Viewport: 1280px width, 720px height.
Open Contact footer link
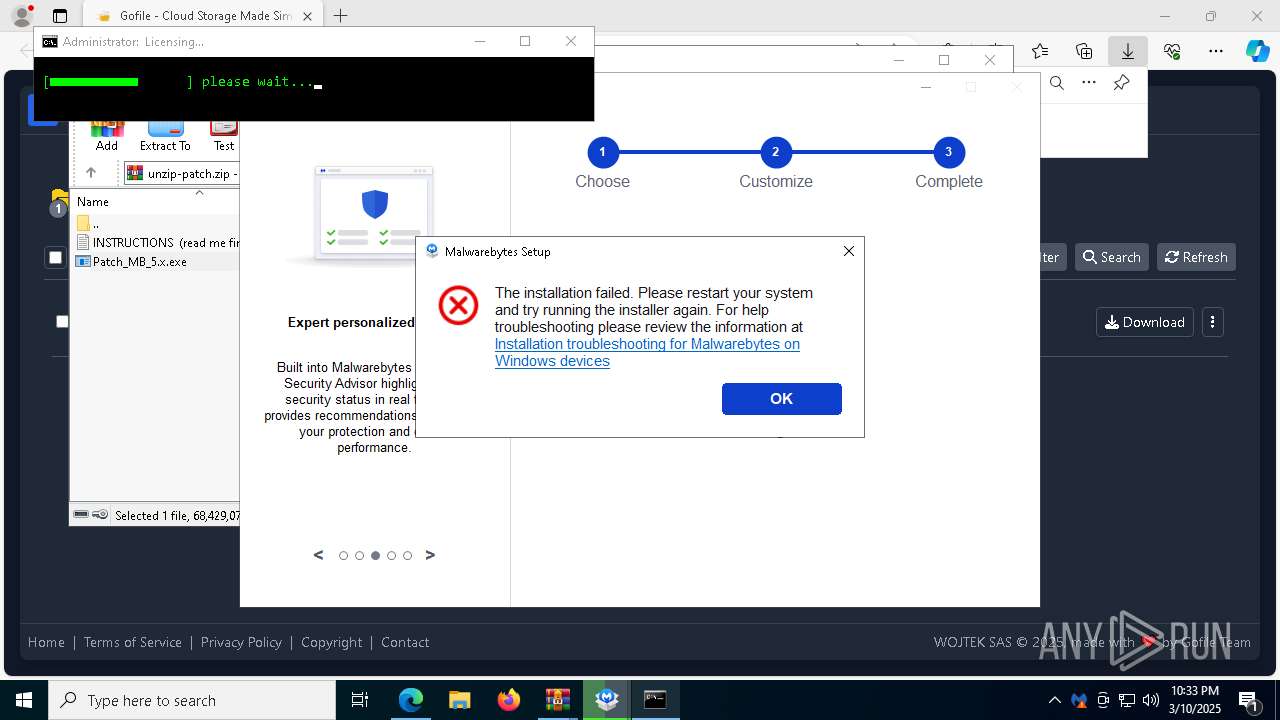(x=405, y=642)
